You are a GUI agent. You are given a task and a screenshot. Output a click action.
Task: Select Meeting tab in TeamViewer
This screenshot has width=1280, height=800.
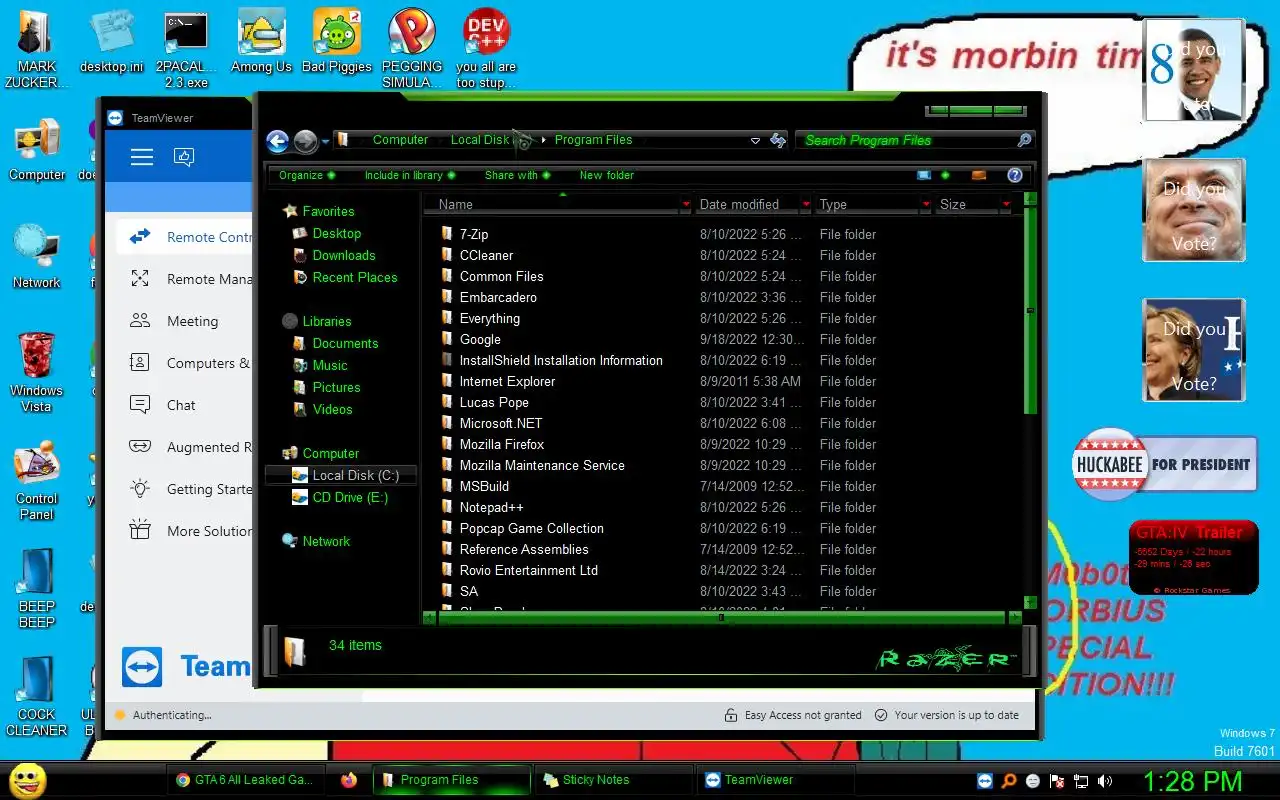(x=185, y=321)
